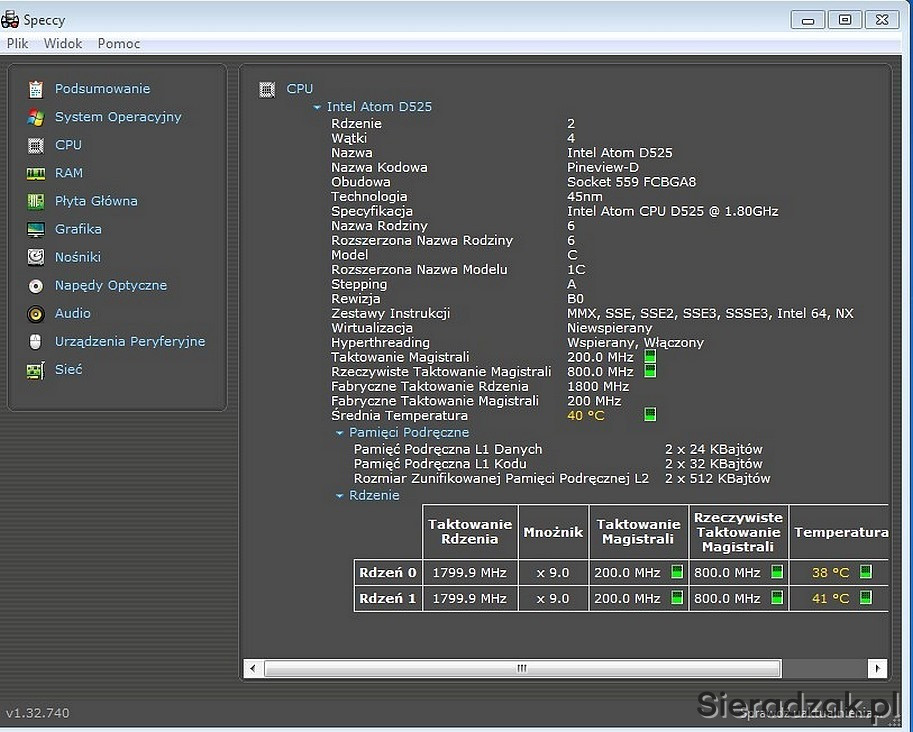Image resolution: width=913 pixels, height=732 pixels.
Task: Click the Temperatura column header
Action: [839, 532]
